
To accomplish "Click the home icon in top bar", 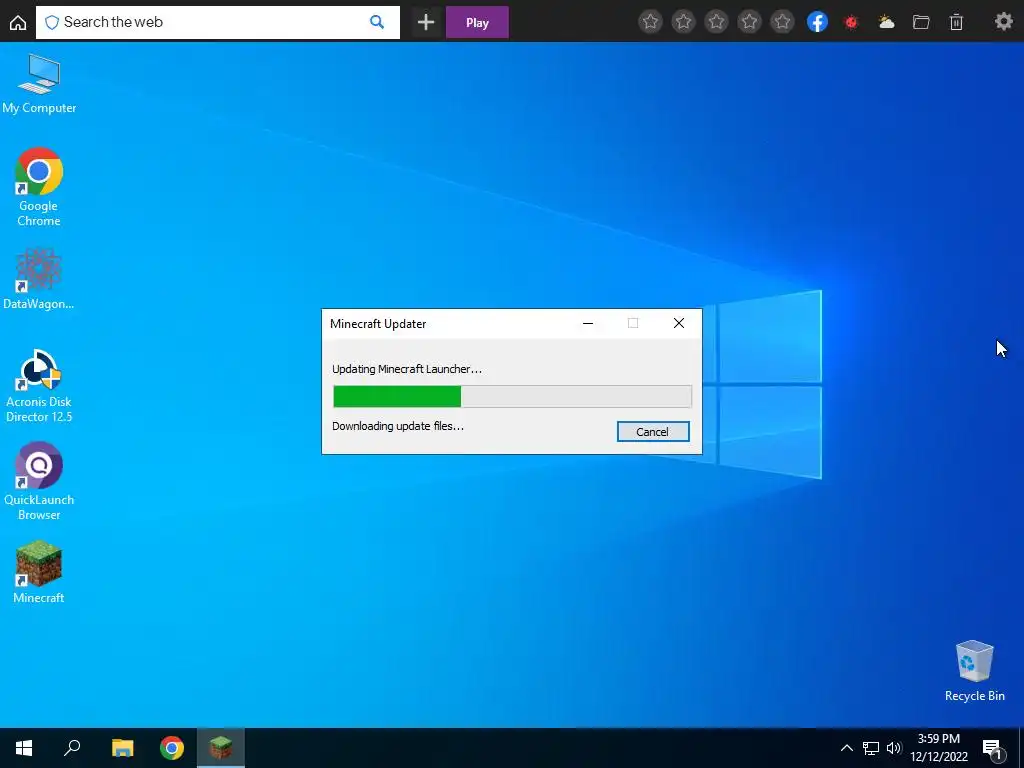I will [x=18, y=23].
